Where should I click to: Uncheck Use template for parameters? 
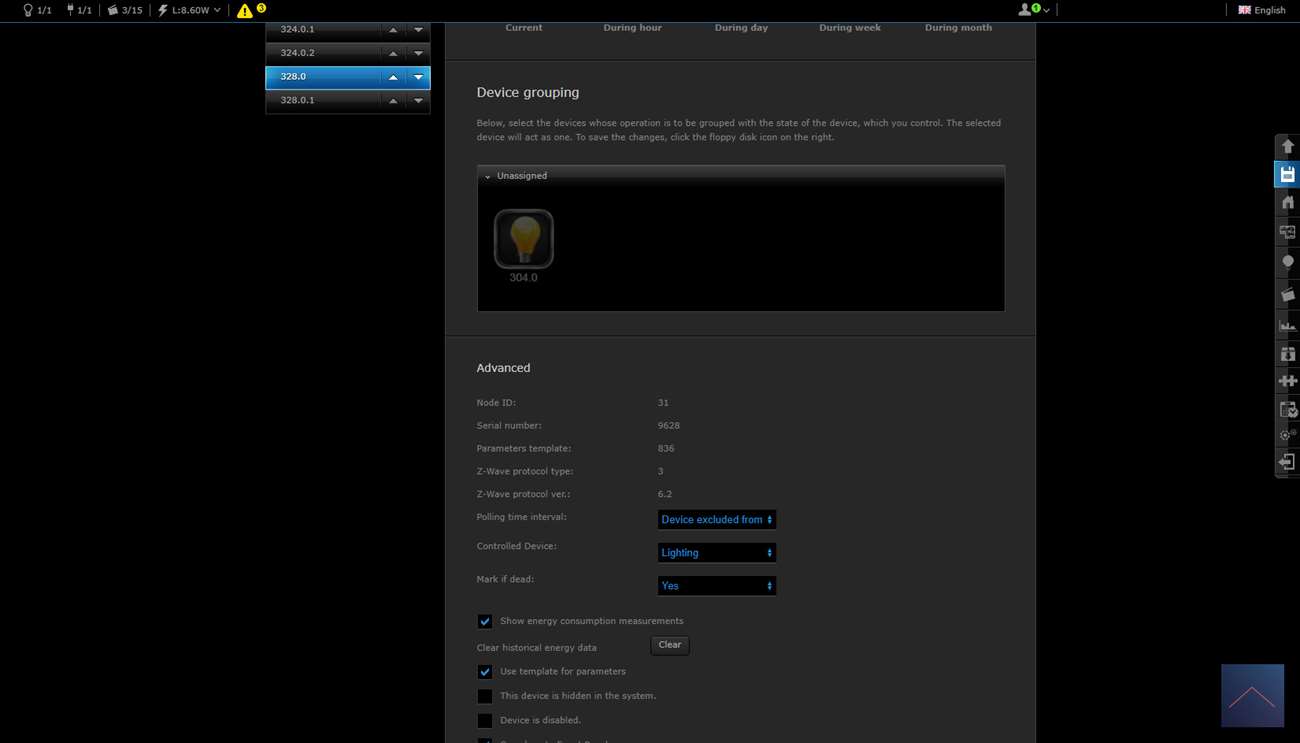click(x=485, y=672)
